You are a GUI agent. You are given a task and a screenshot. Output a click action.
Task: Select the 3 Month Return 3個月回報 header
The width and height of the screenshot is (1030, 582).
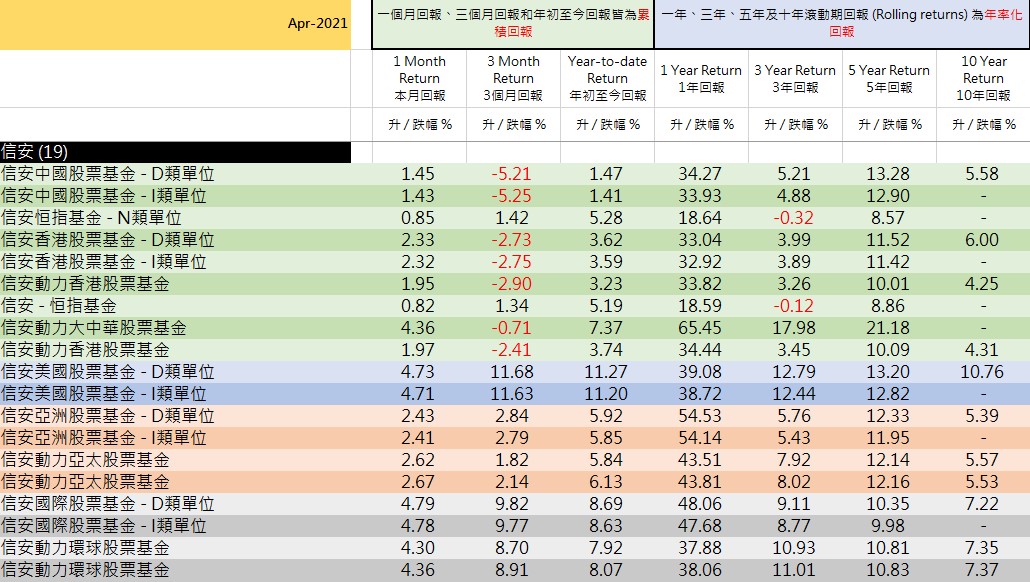coord(513,78)
